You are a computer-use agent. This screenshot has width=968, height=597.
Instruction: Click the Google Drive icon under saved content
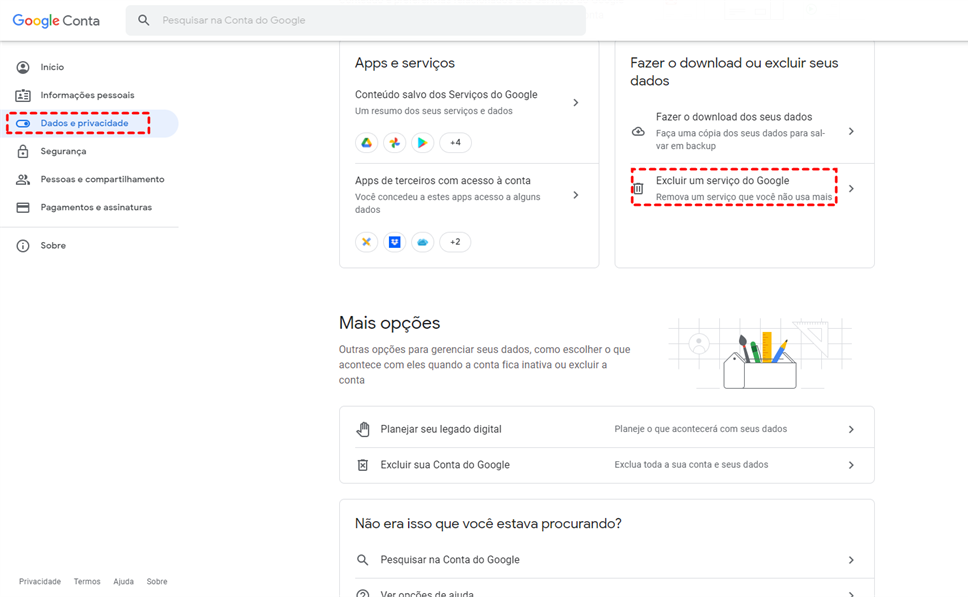[x=367, y=143]
